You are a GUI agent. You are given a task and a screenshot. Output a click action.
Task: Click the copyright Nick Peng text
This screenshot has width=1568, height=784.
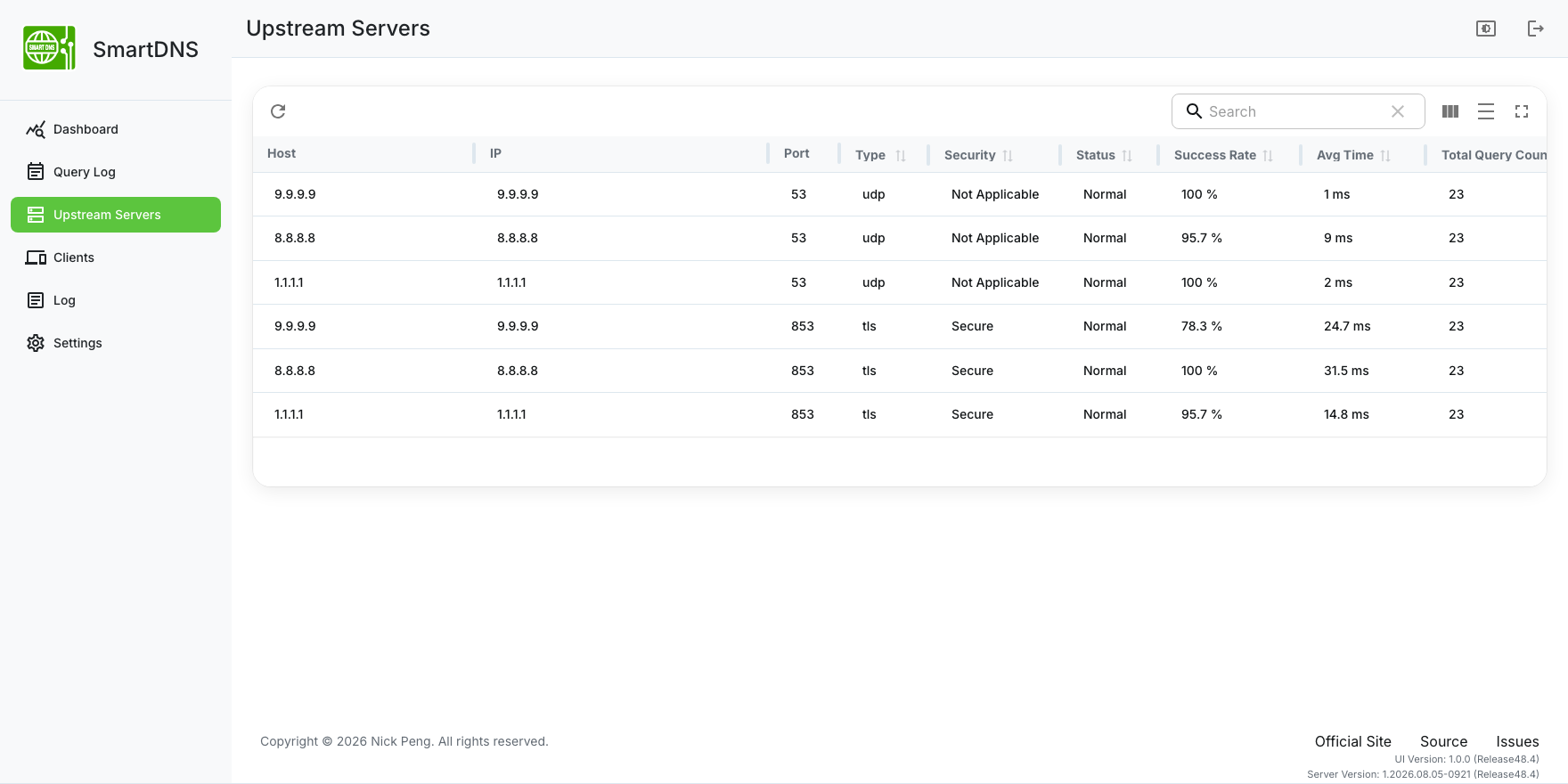point(404,741)
